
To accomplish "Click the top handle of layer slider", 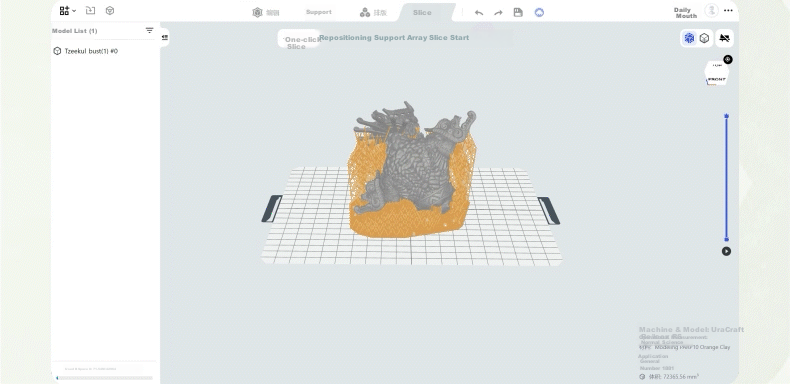I will (x=727, y=116).
